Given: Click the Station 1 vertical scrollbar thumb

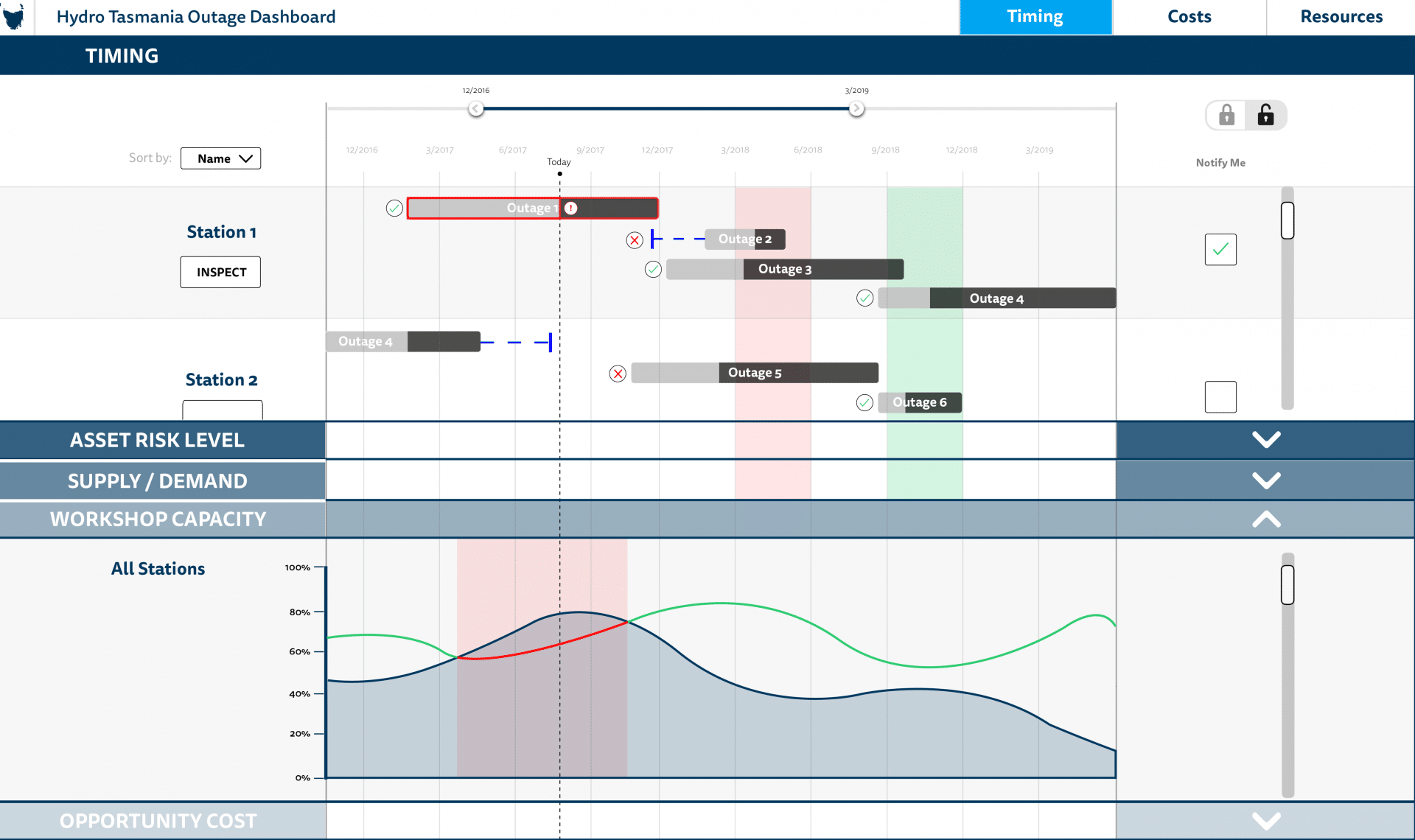Looking at the screenshot, I should click(x=1288, y=219).
